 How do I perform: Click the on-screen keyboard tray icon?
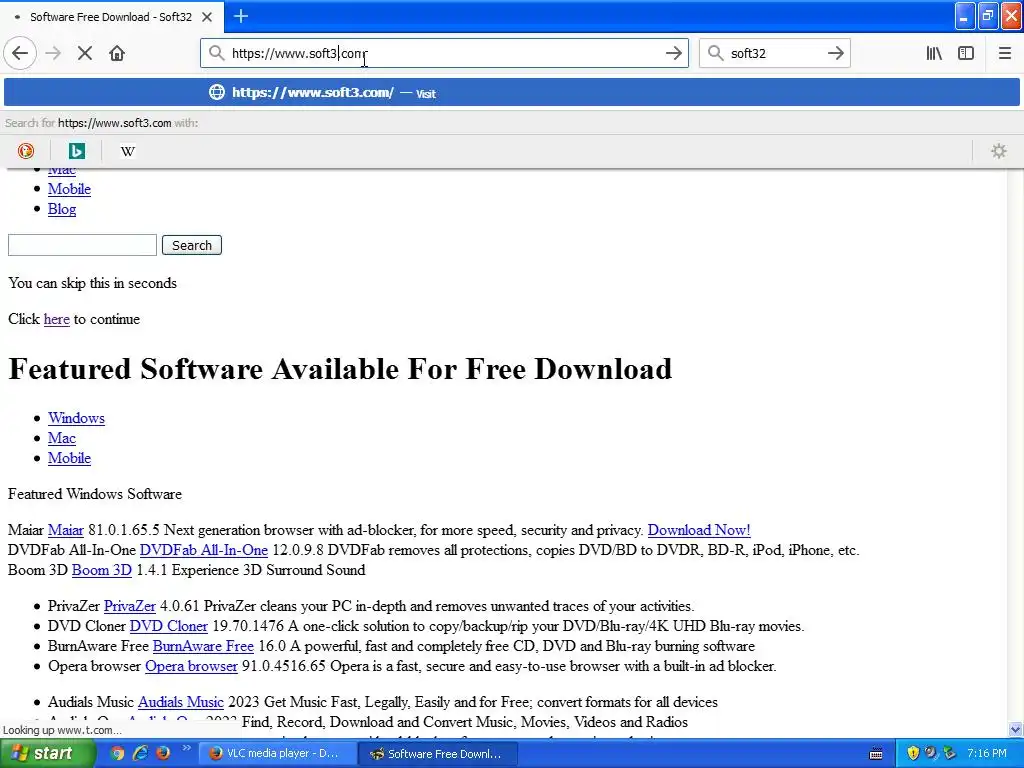click(876, 754)
